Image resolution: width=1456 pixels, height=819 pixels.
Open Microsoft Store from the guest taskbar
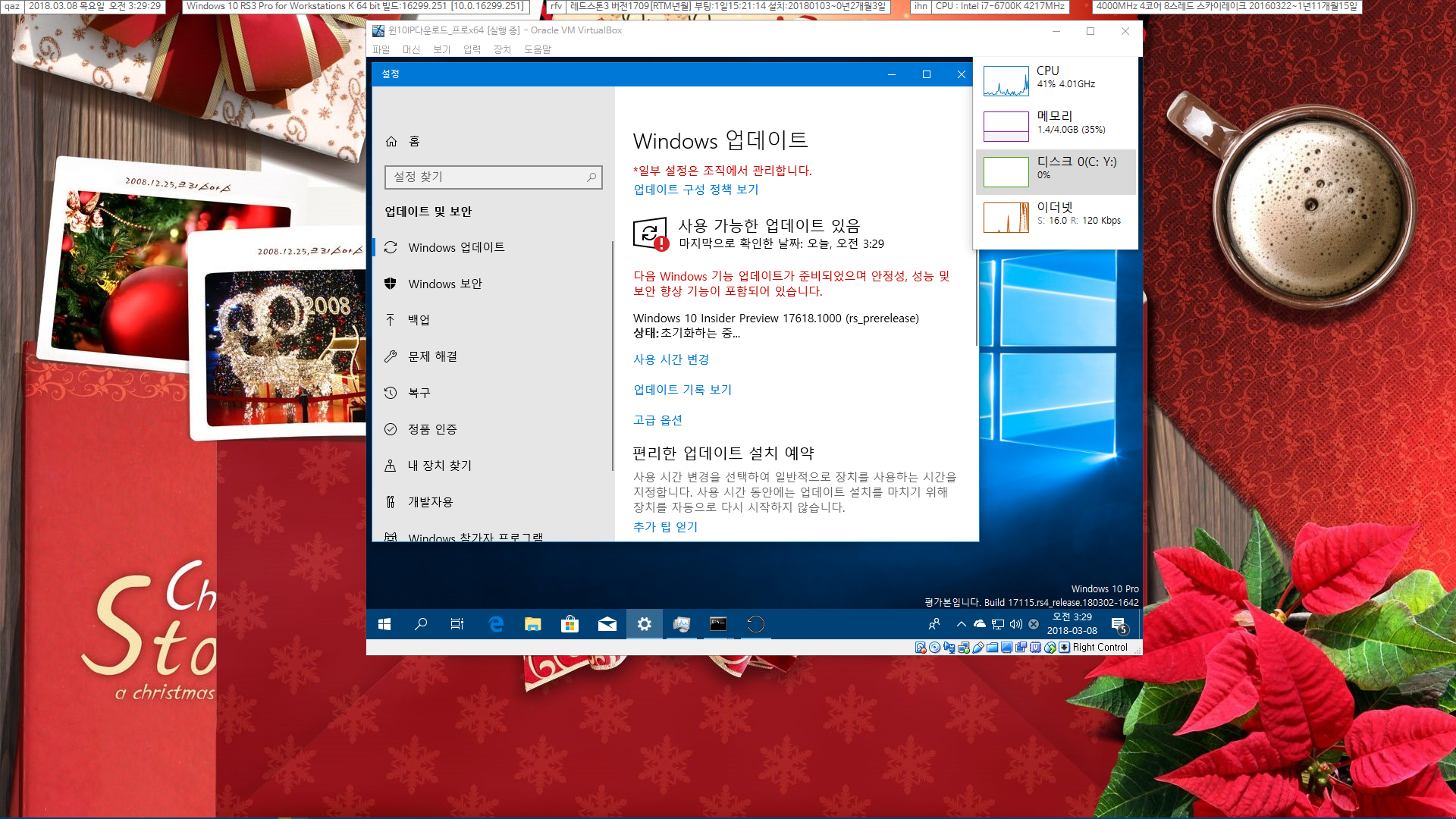click(x=570, y=624)
